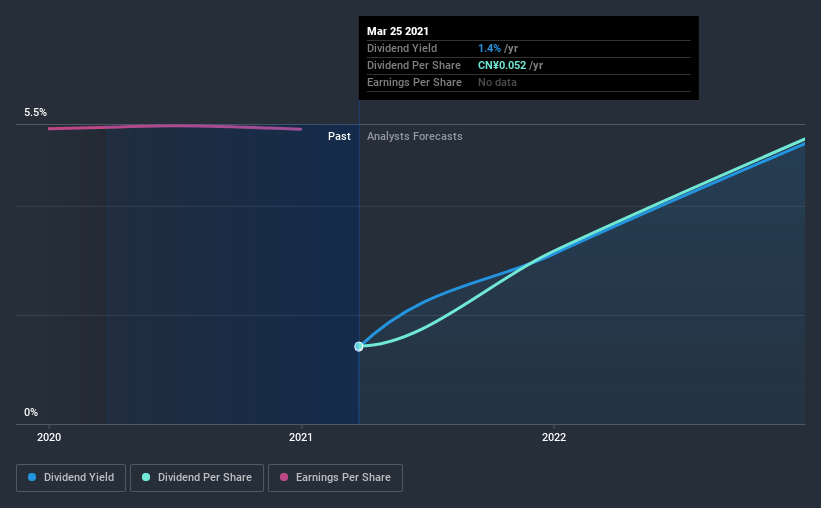This screenshot has height=508, width=821.
Task: Select the 2021 x-axis label
Action: click(302, 437)
